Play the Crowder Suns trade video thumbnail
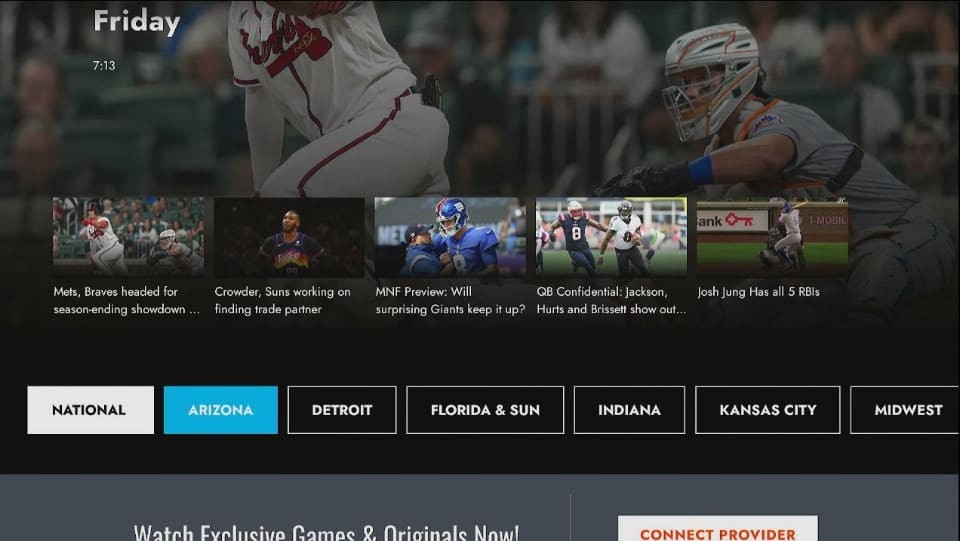The height and width of the screenshot is (541, 960). (x=289, y=236)
